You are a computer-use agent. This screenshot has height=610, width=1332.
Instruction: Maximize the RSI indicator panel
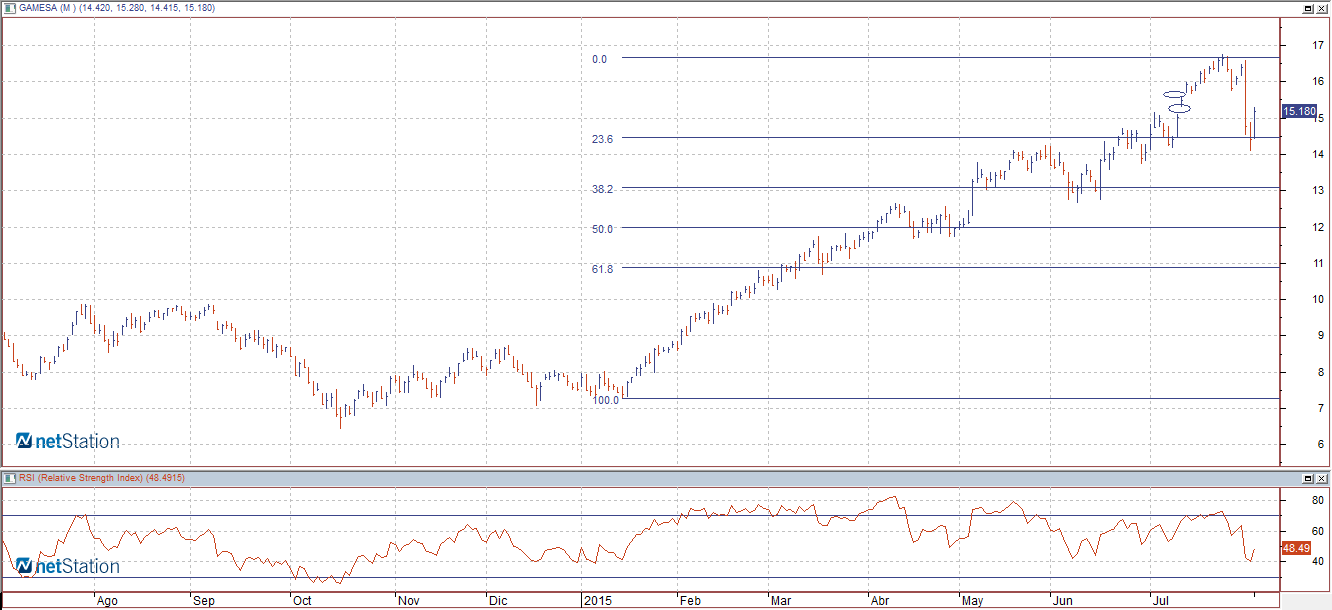click(x=1308, y=479)
